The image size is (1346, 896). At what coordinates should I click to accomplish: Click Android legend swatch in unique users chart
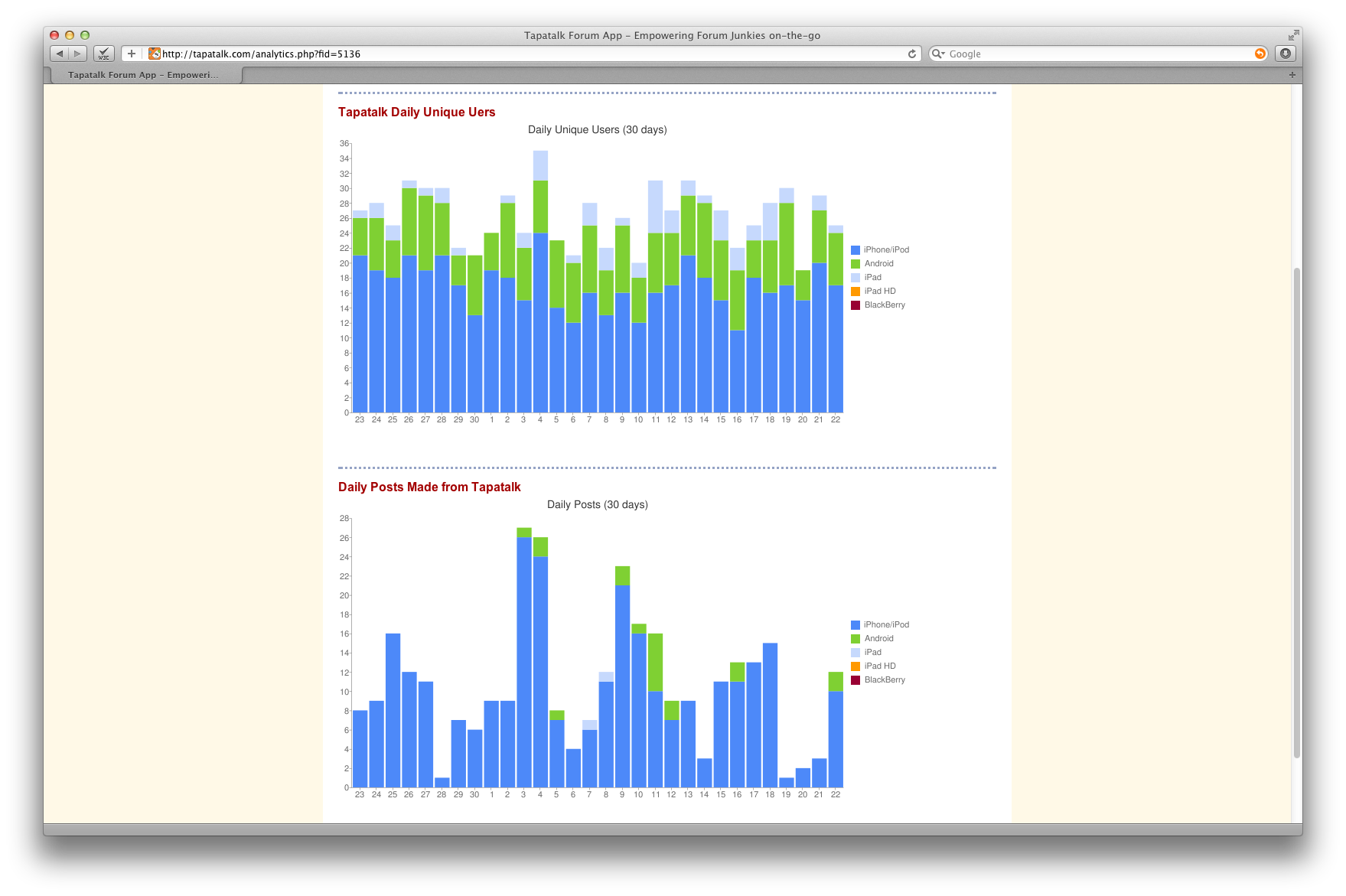coord(856,264)
